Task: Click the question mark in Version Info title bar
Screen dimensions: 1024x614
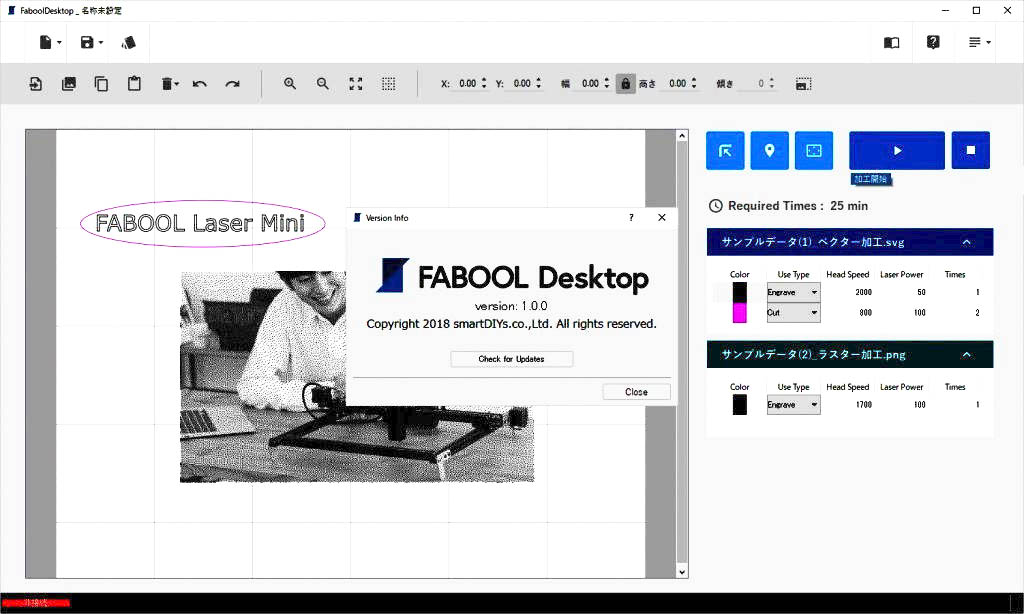Action: pos(631,218)
